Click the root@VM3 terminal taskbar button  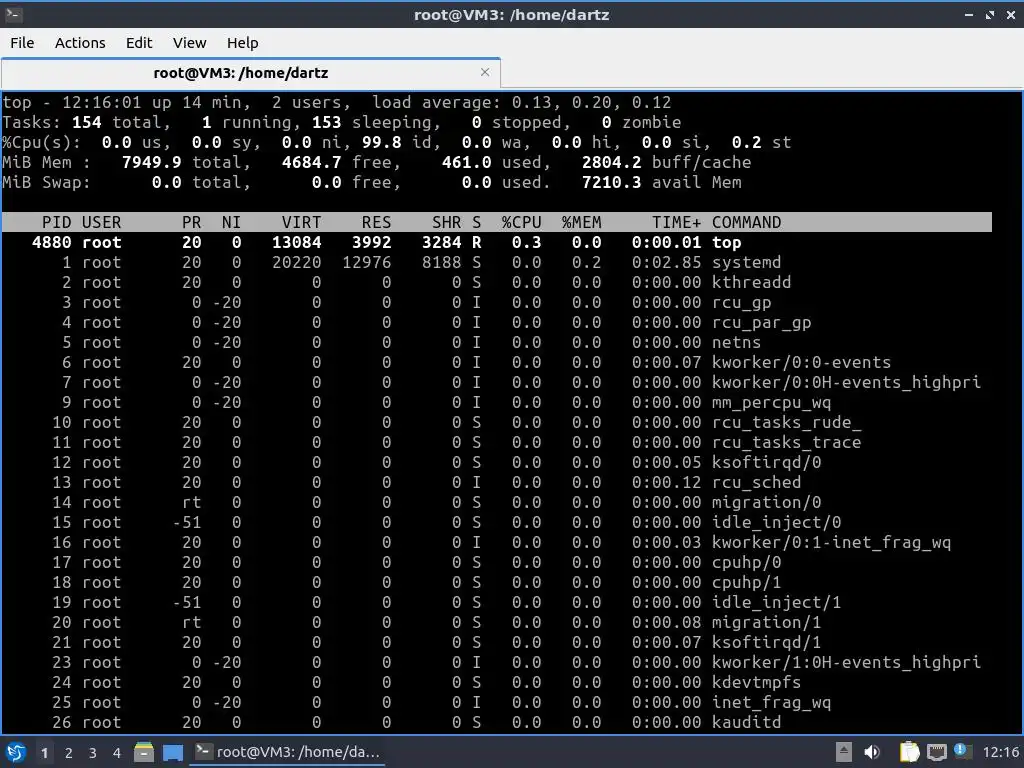click(287, 752)
